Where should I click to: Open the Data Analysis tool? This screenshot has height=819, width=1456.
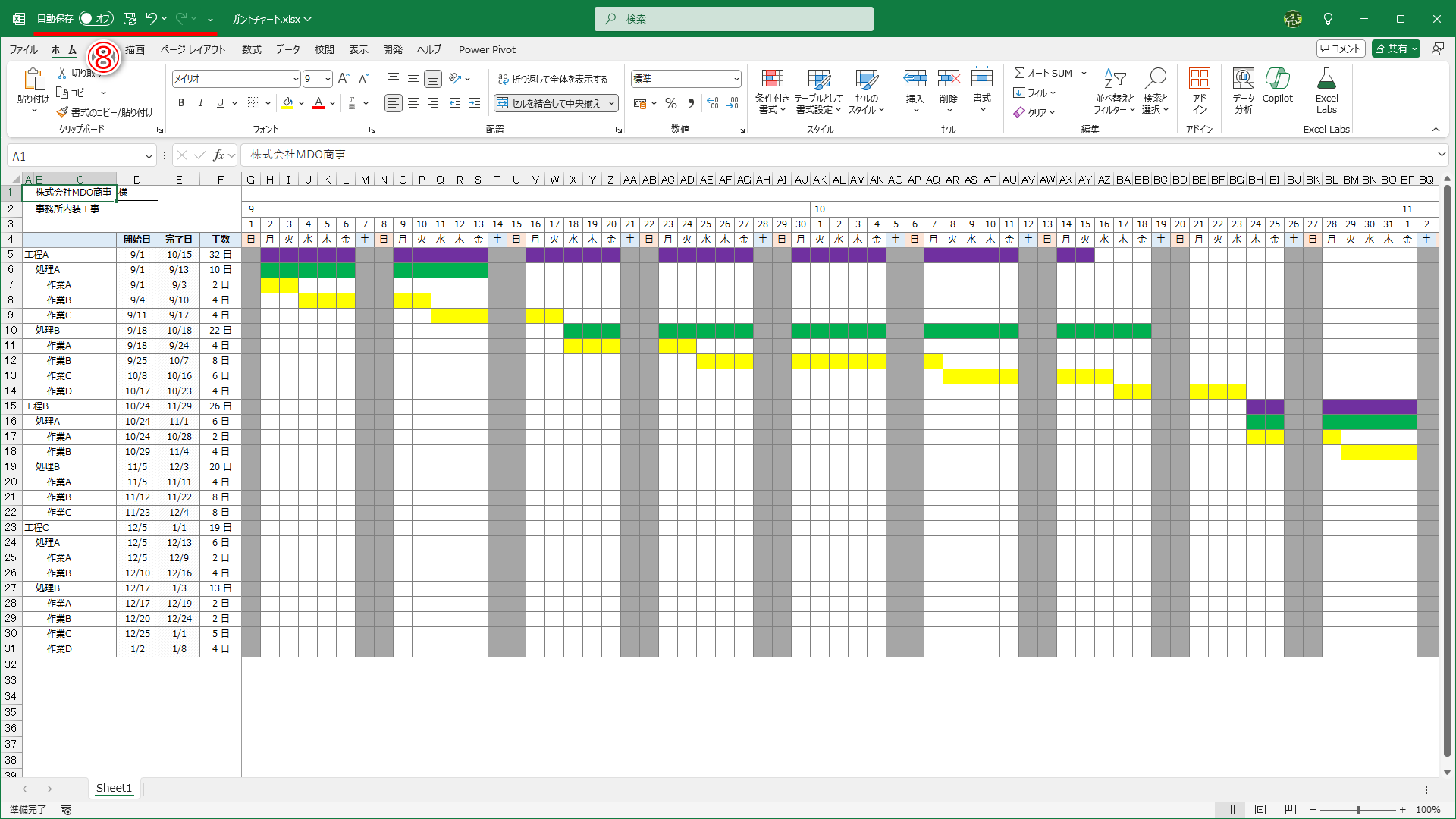1243,80
